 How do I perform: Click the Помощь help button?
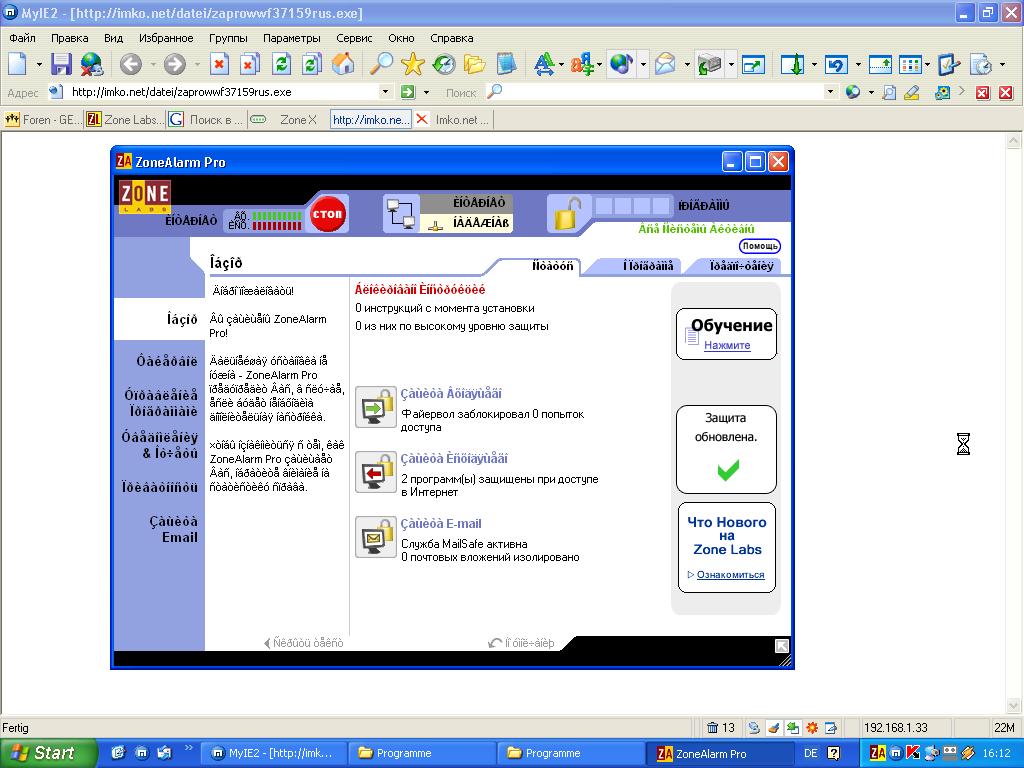pos(760,246)
